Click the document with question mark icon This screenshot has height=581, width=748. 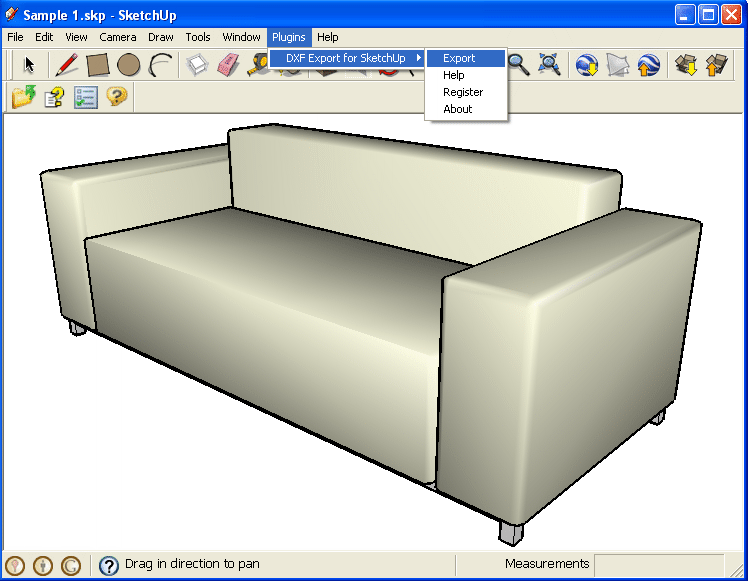[54, 97]
